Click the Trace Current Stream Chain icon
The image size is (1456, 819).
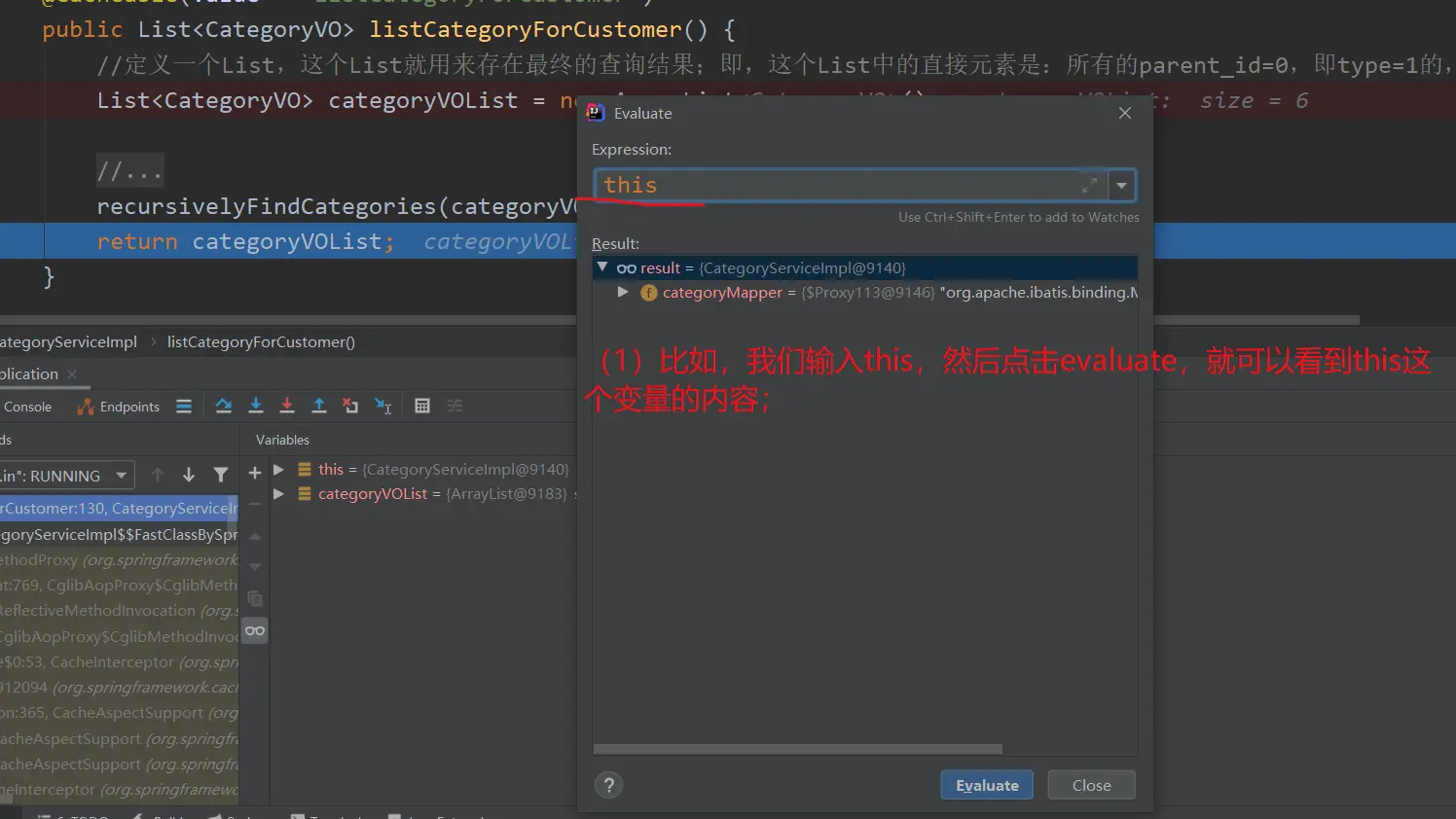tap(455, 407)
